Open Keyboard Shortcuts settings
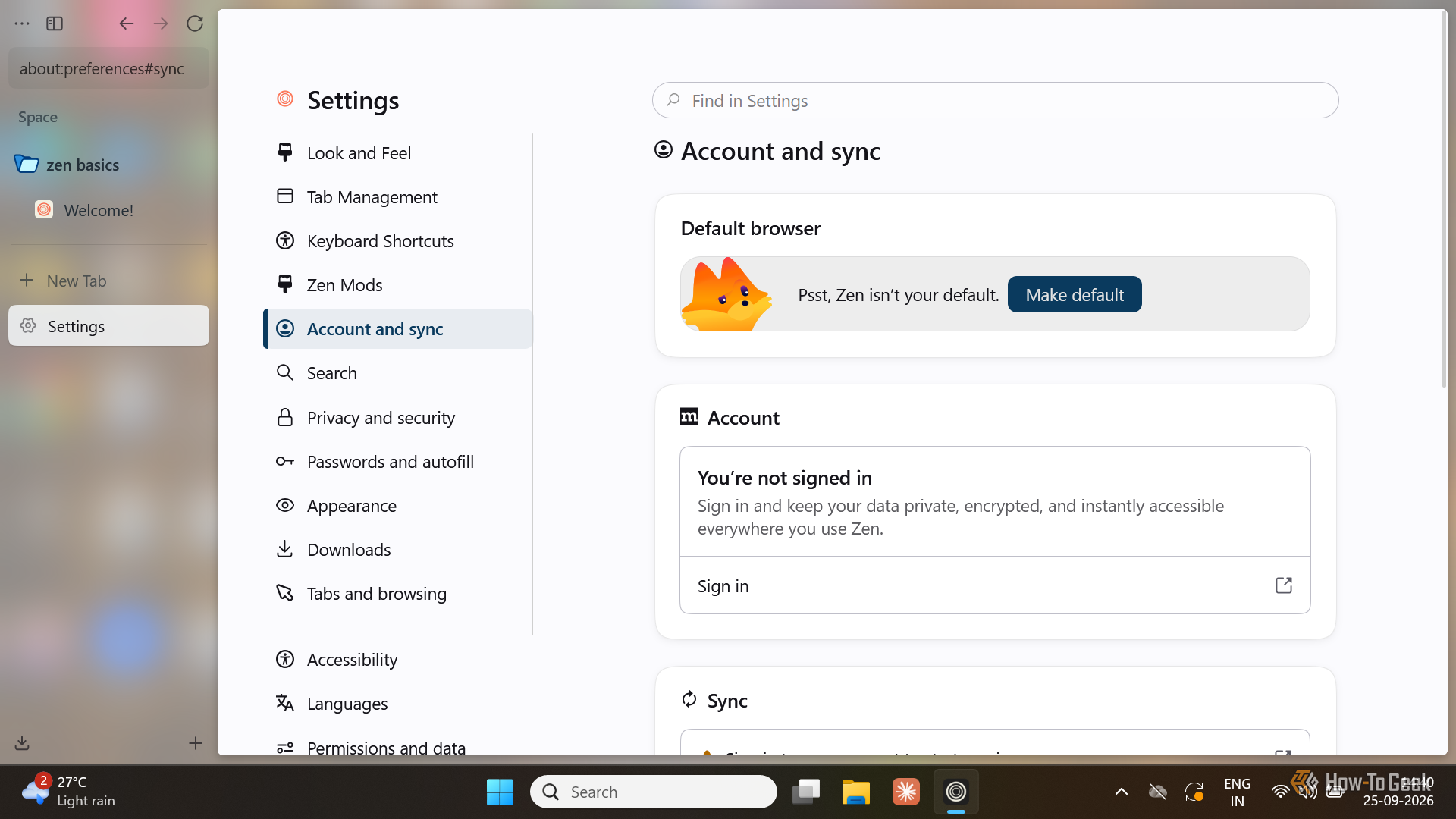 tap(397, 241)
